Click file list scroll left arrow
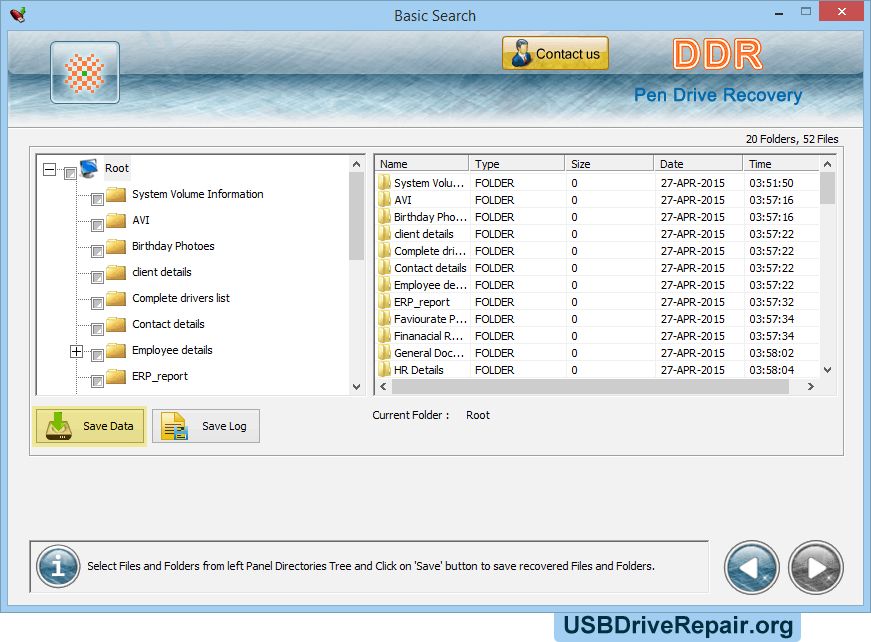 (383, 387)
